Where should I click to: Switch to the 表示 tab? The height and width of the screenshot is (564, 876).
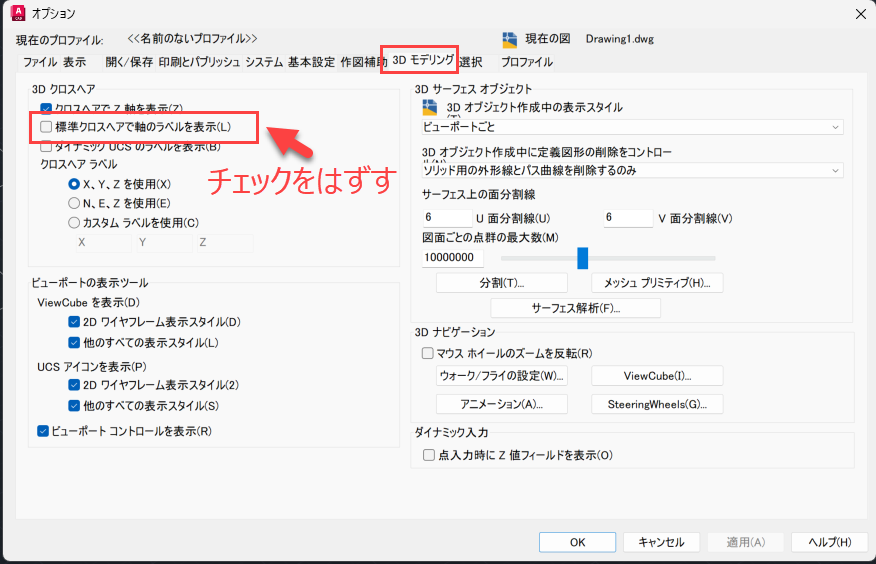74,62
